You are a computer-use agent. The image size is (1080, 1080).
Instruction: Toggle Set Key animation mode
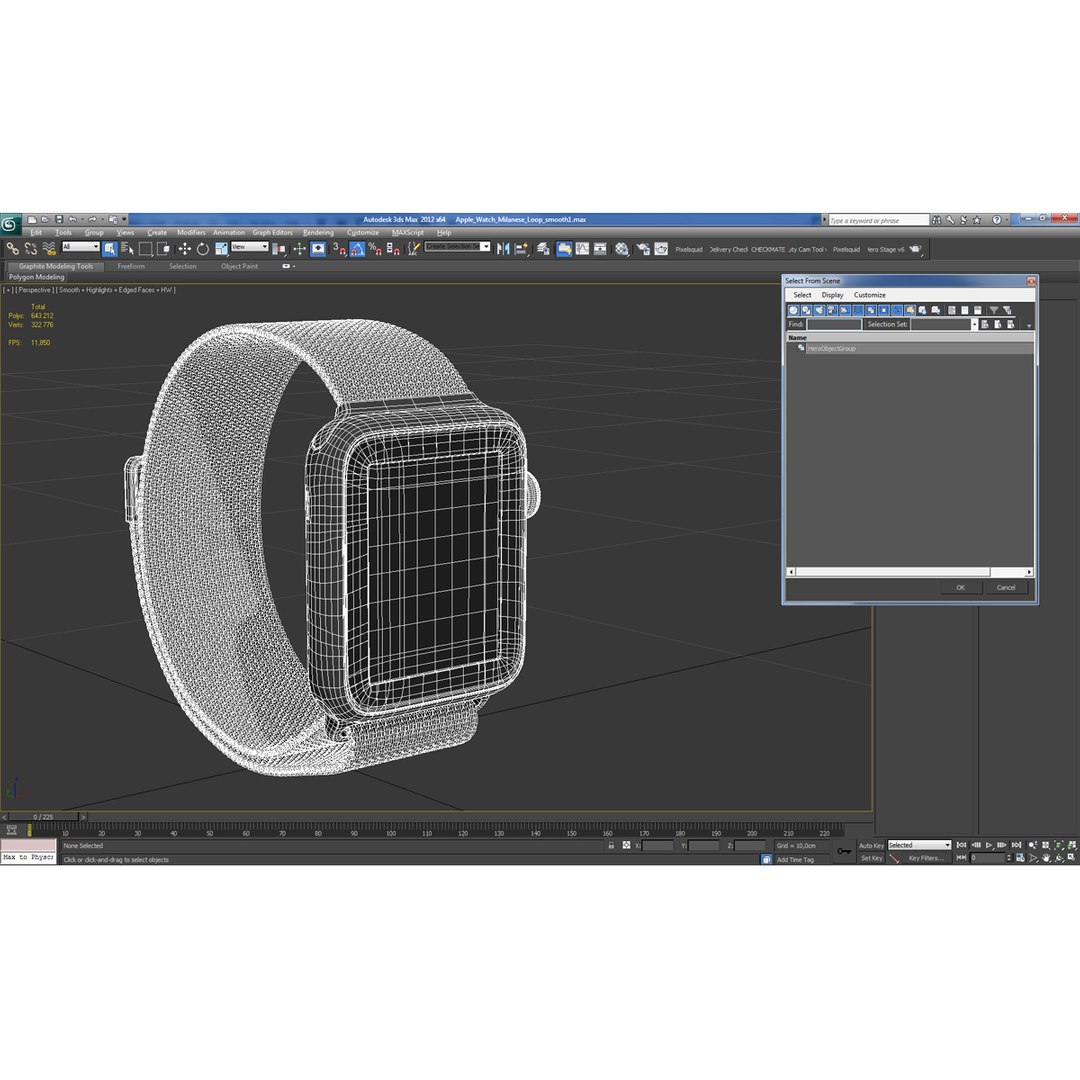[871, 858]
